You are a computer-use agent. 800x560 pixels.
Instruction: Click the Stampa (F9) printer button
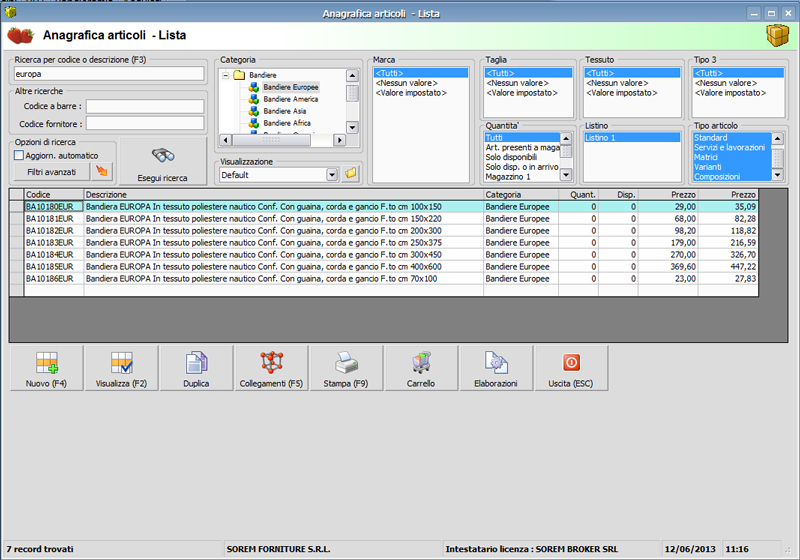(346, 368)
